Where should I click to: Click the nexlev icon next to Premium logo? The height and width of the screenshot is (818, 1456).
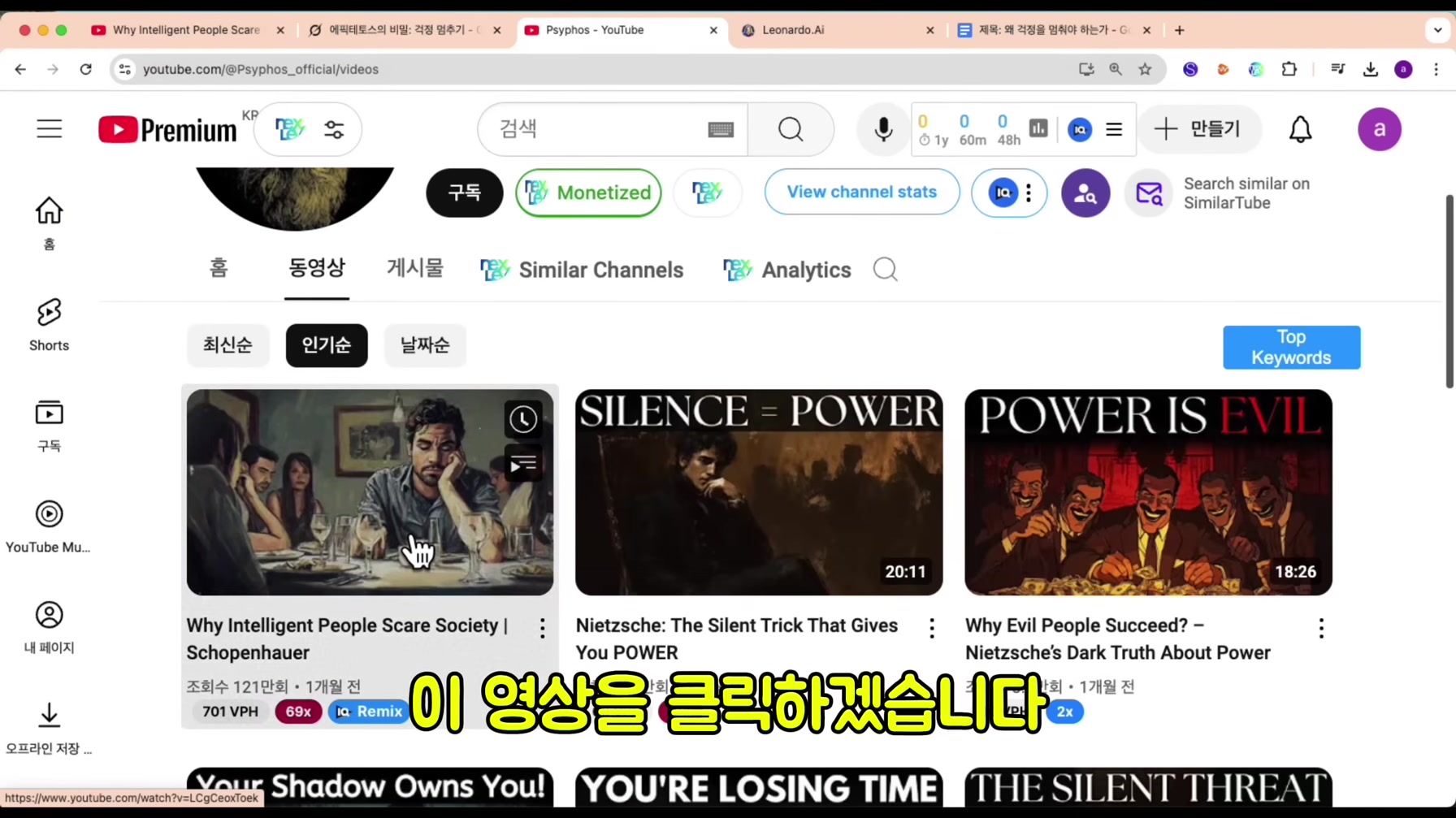click(289, 129)
